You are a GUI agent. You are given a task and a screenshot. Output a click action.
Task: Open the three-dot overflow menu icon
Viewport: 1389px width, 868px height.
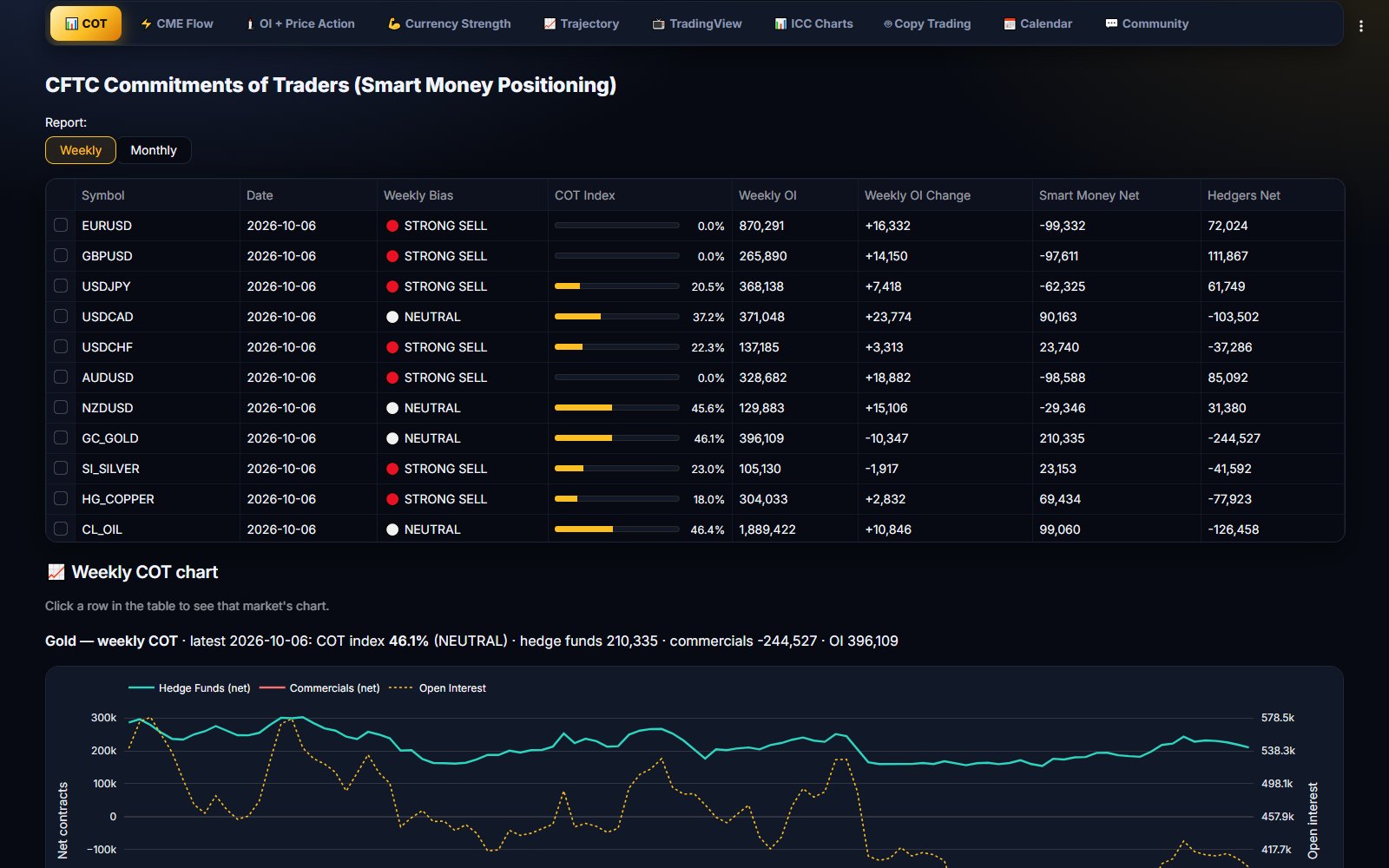tap(1360, 26)
